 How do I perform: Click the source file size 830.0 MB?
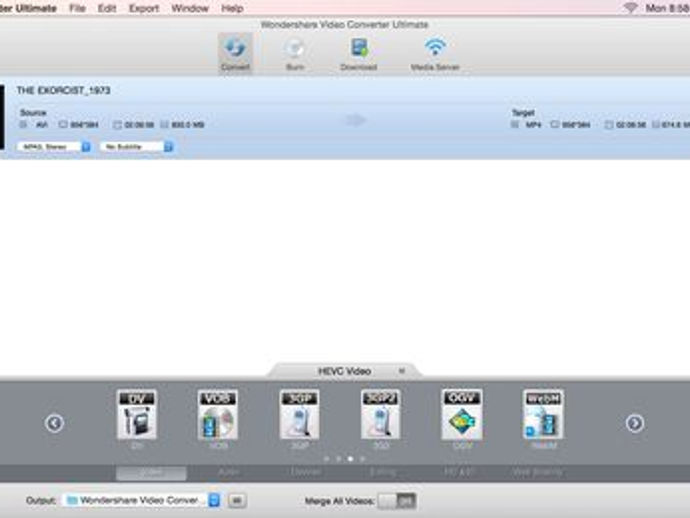188,125
